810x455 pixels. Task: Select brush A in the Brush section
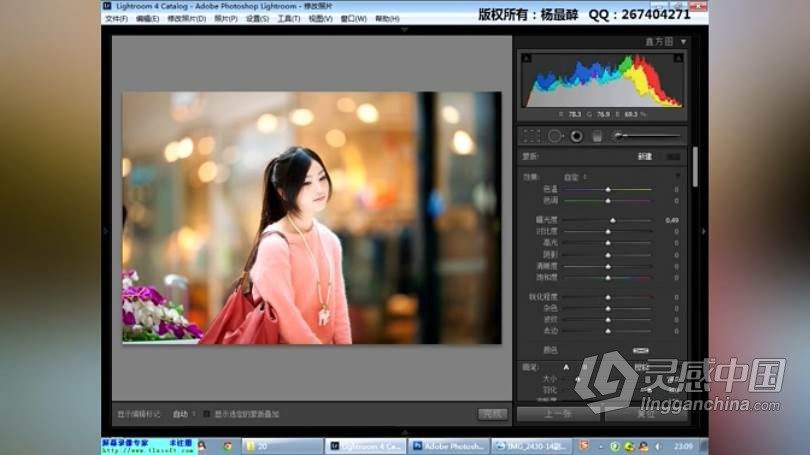[x=567, y=367]
